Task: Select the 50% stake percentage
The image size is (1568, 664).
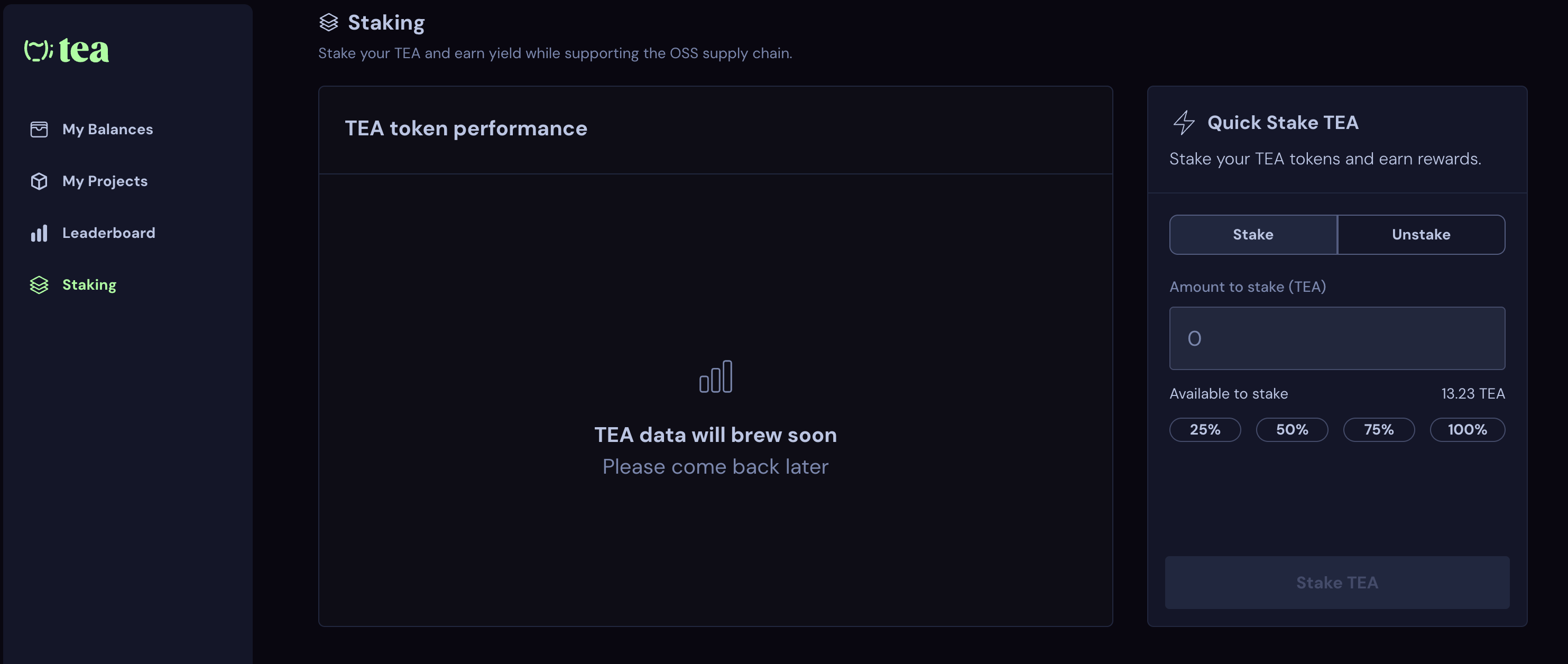Action: click(x=1292, y=430)
